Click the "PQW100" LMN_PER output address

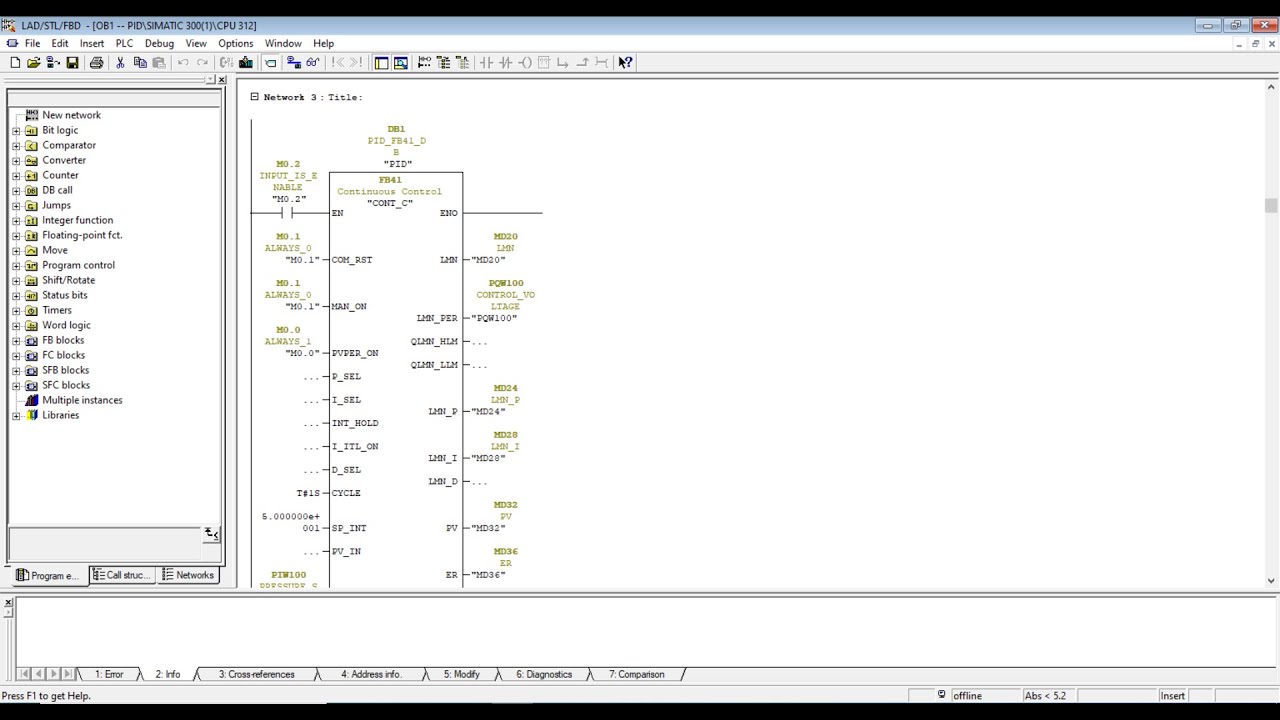tap(495, 318)
